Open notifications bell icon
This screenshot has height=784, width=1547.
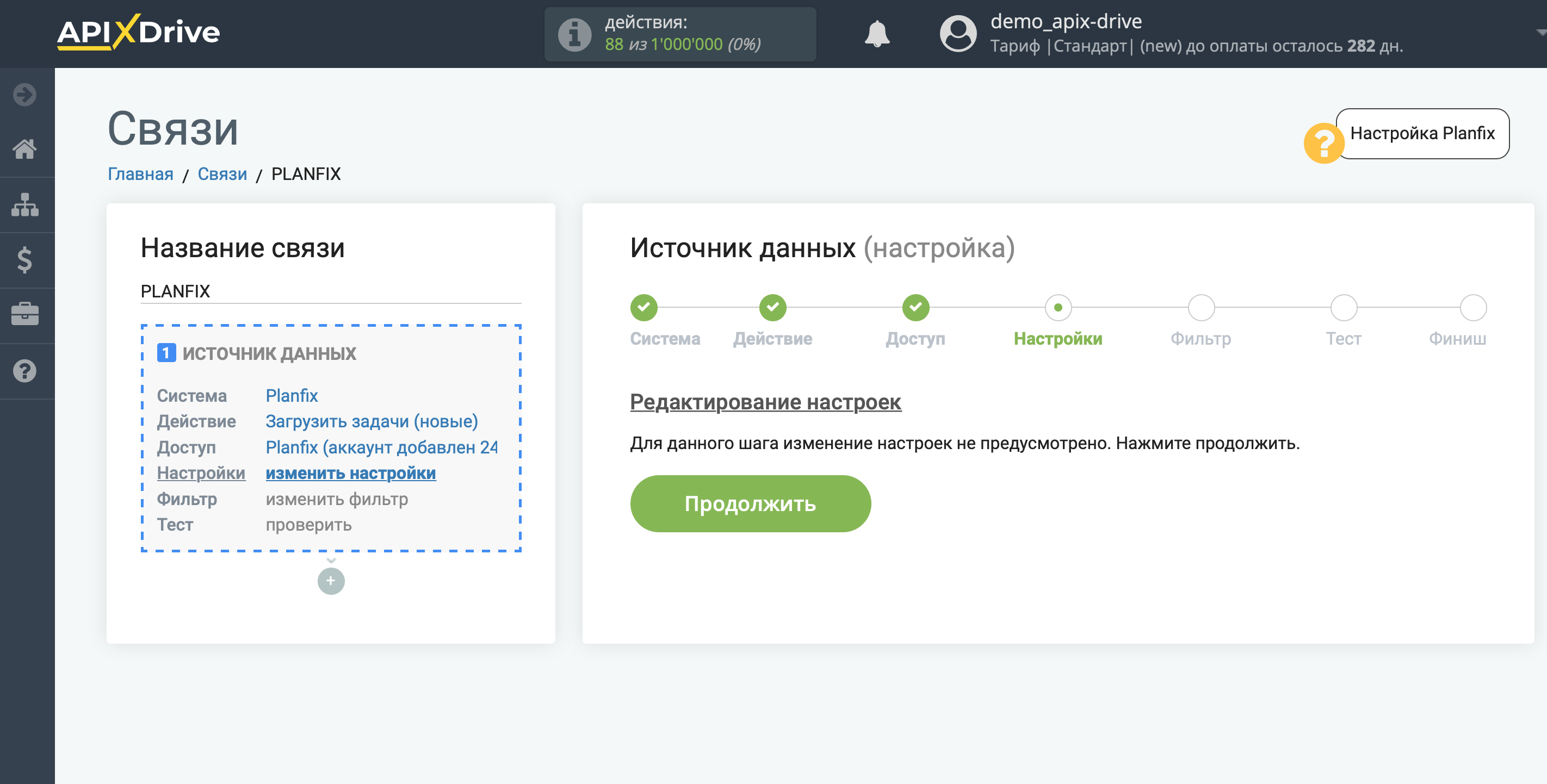877,34
